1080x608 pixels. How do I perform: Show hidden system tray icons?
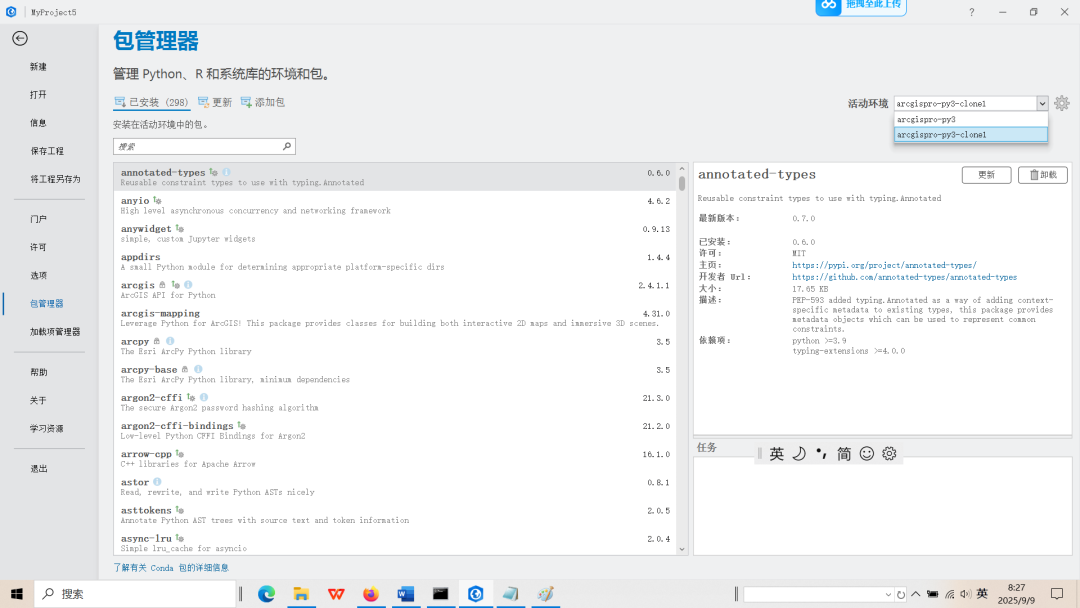coord(915,594)
